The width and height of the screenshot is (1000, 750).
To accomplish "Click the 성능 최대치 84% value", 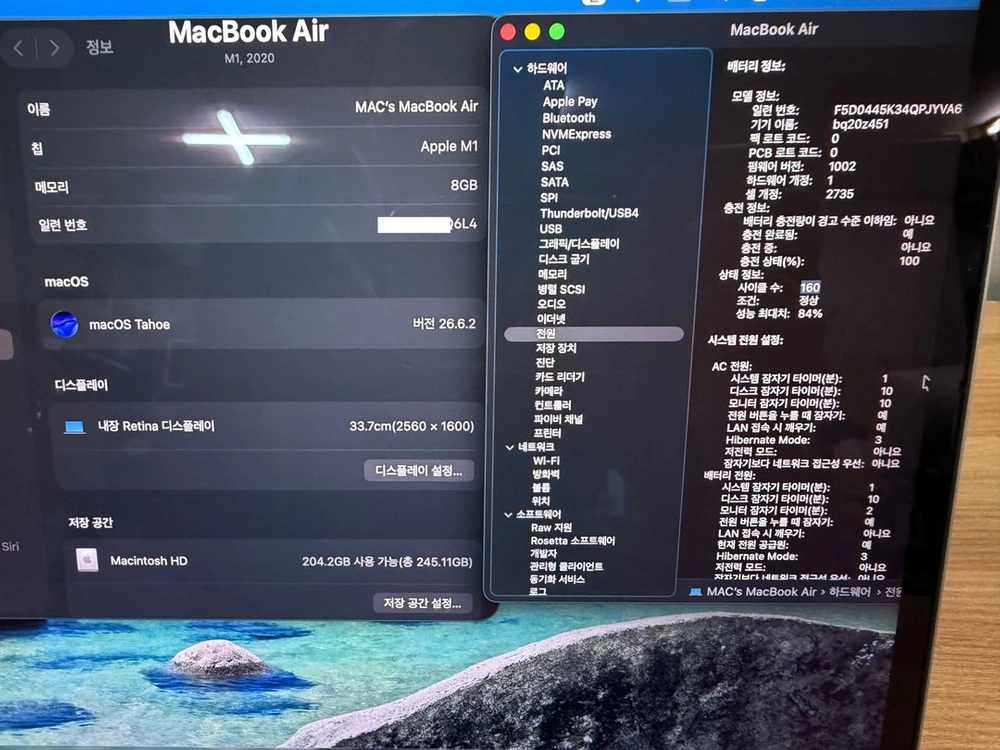I will pos(810,314).
